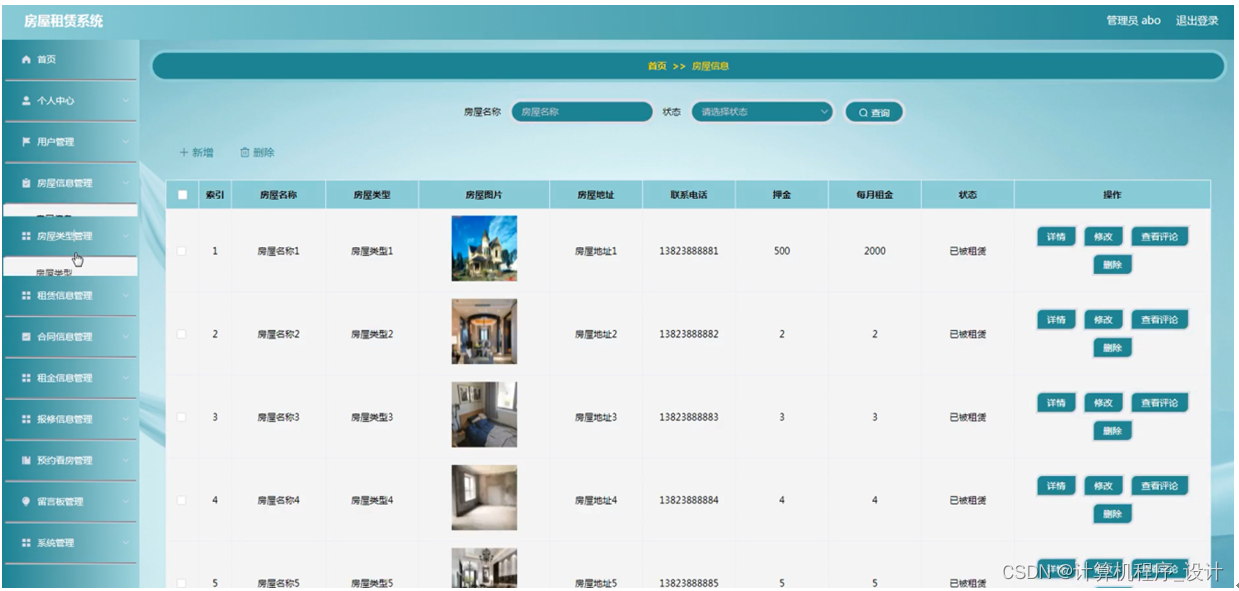Check the checkbox for row 房屋名称2
Viewport: 1239px width, 591px height.
[x=182, y=334]
